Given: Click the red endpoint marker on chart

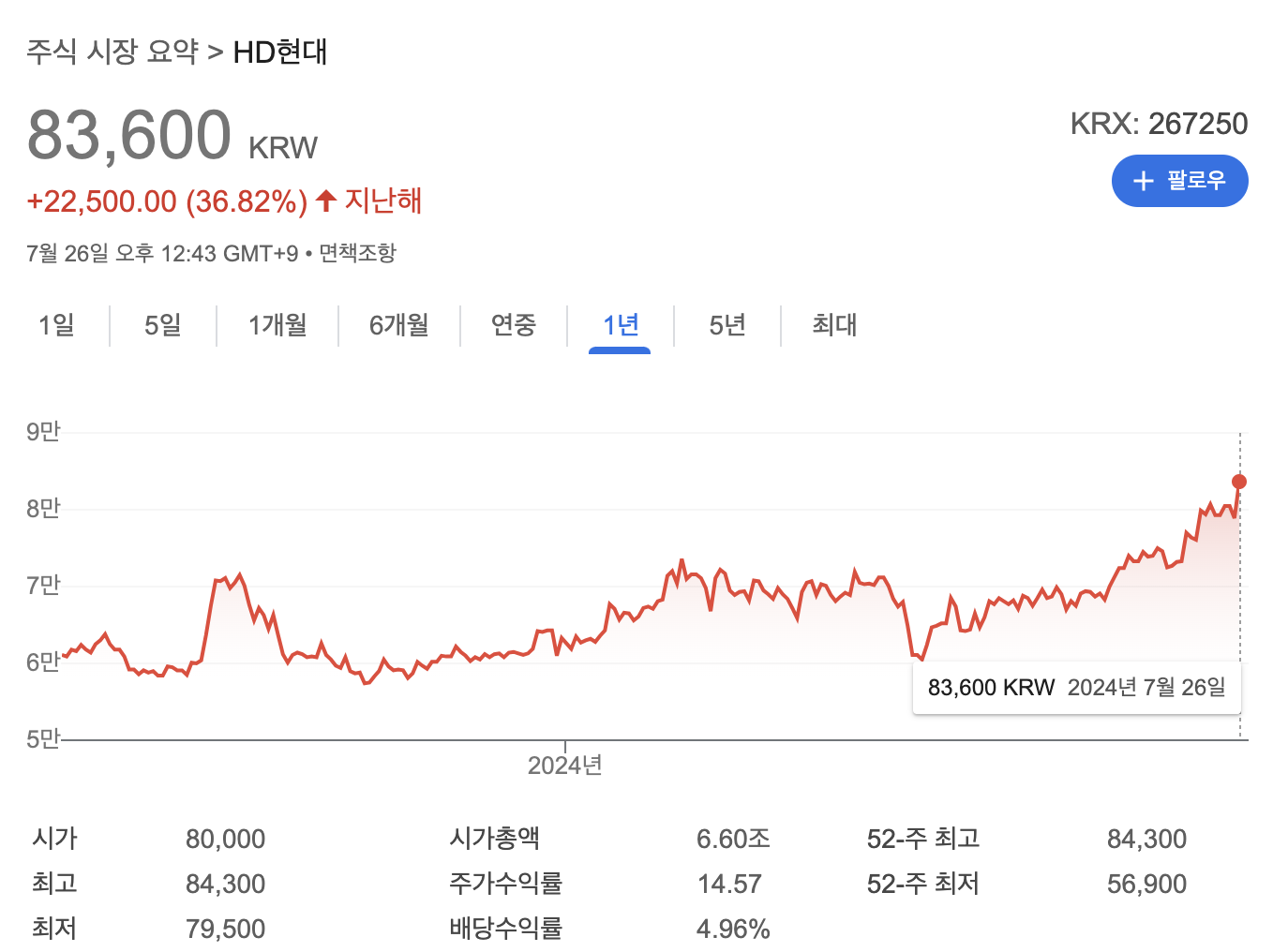Looking at the screenshot, I should (1239, 482).
